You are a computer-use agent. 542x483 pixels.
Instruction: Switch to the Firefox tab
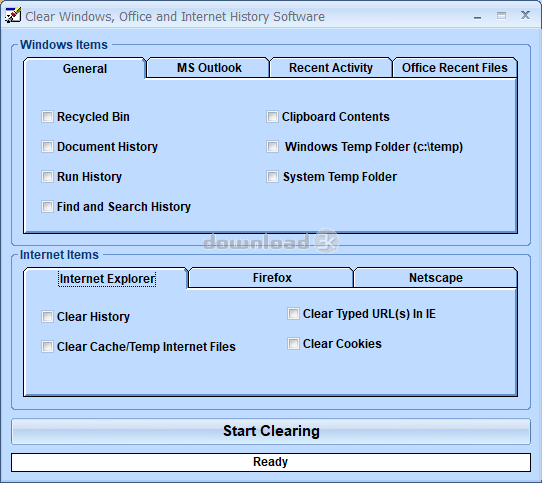[271, 278]
